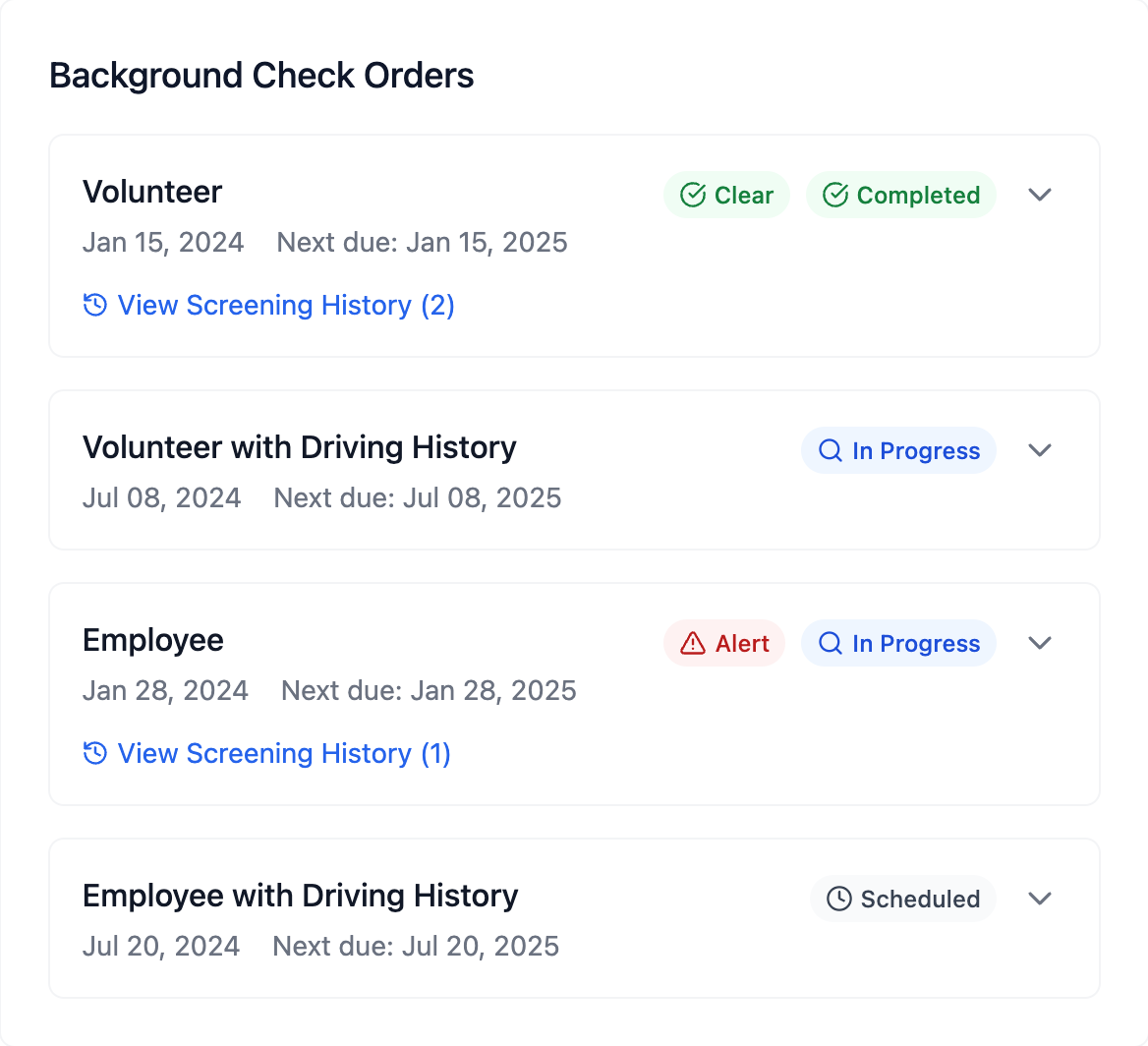This screenshot has height=1046, width=1148.
Task: Click the checkmark icon in the Clear badge
Action: (691, 195)
